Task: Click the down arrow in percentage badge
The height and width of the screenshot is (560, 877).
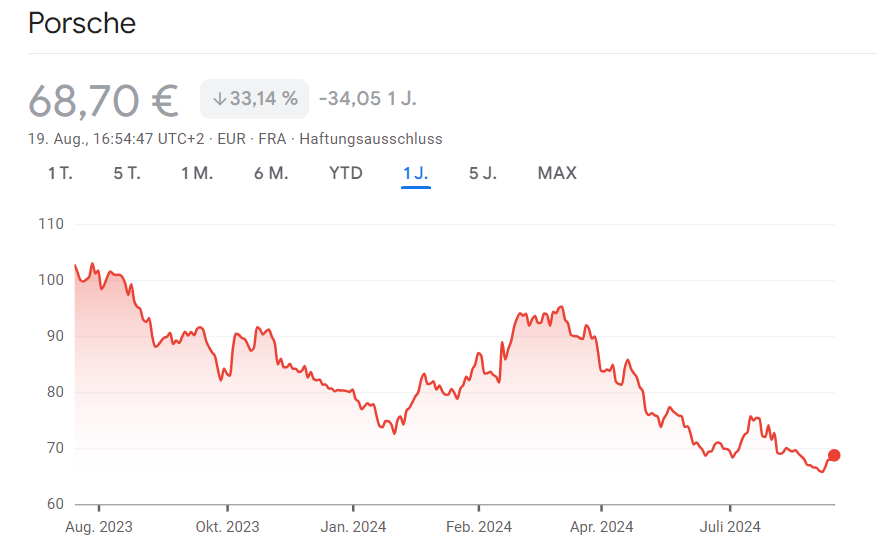Action: pyautogui.click(x=219, y=100)
